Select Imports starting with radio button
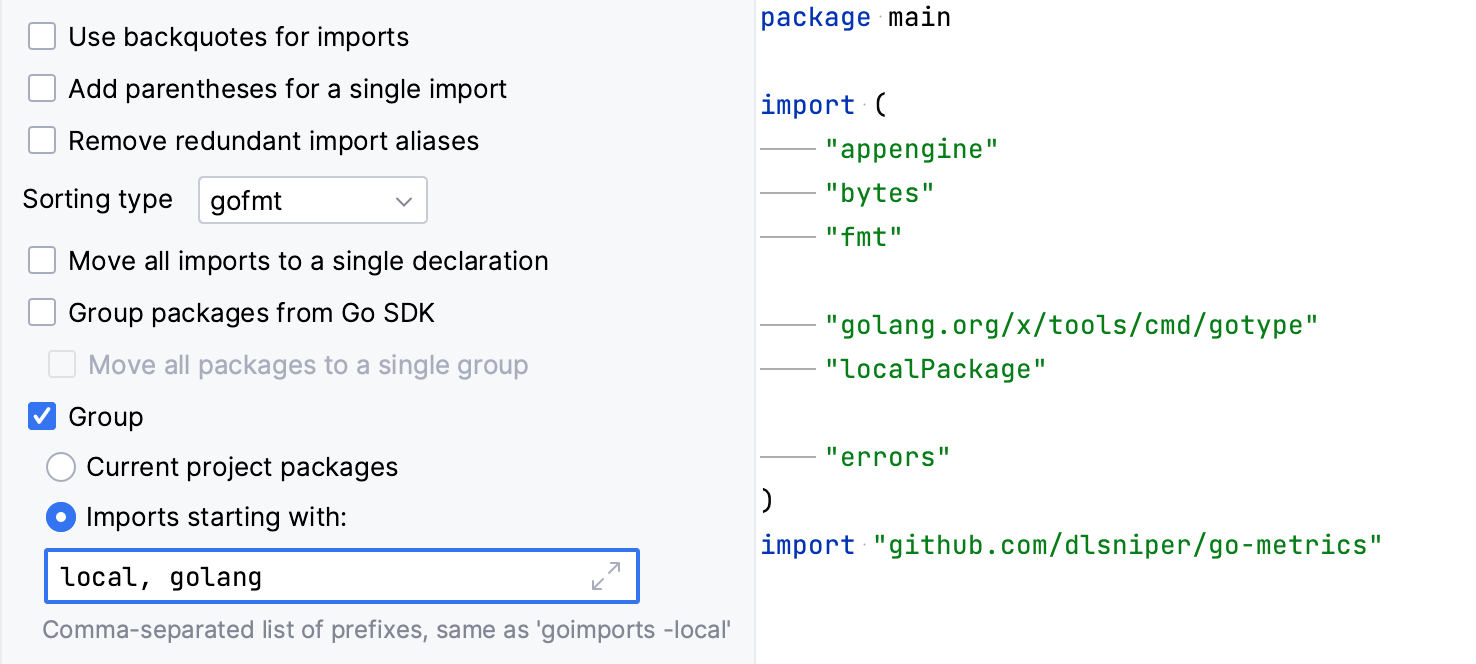Screen dimensions: 1476x664 (x=61, y=517)
